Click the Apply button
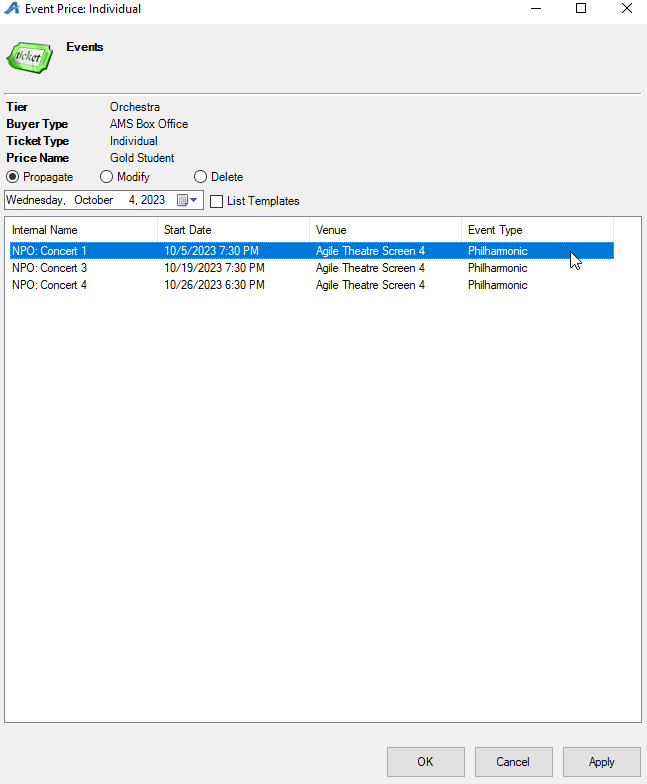Viewport: 647px width, 784px height. (x=602, y=762)
